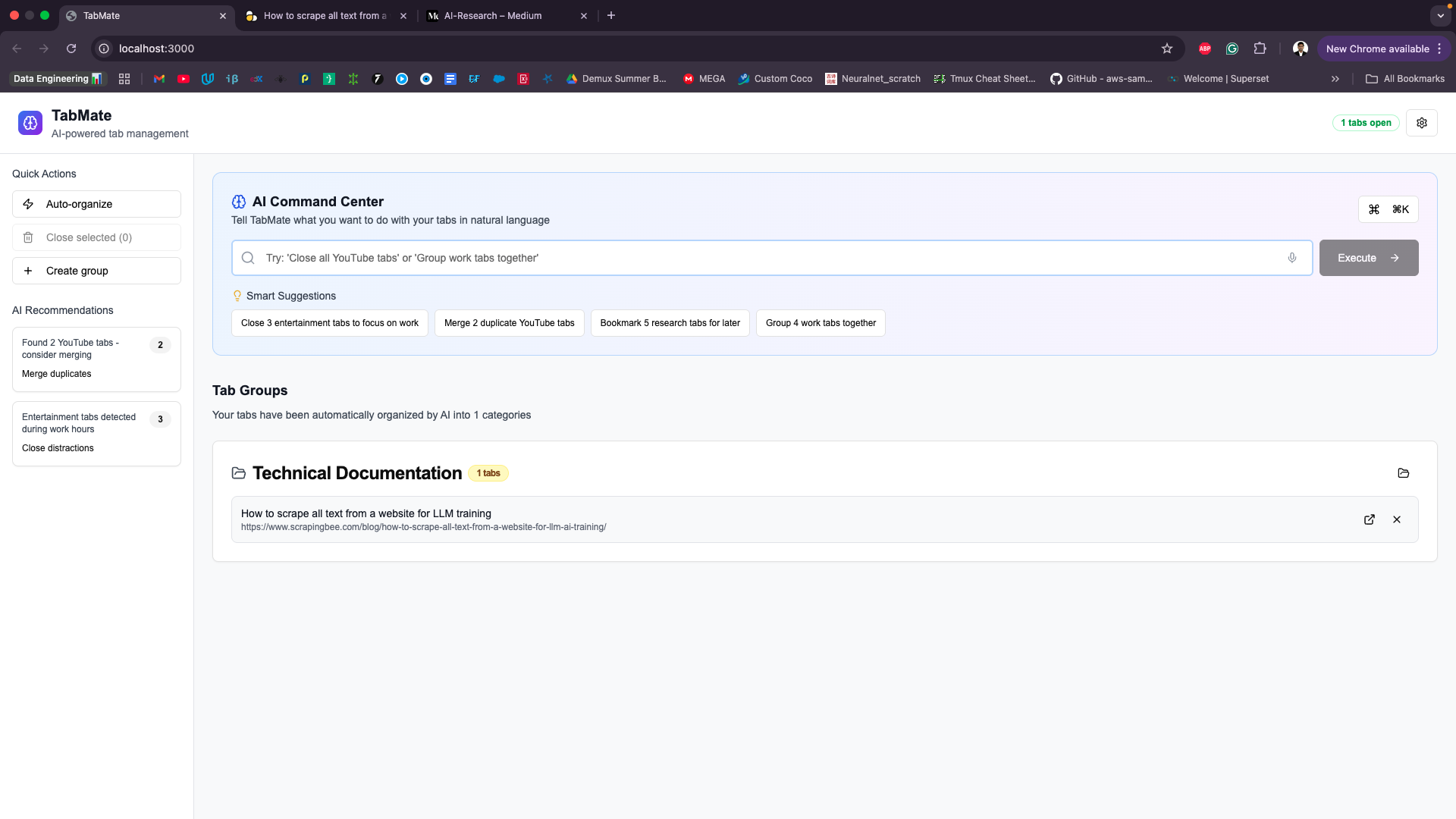
Task: Click Merge duplicates recommendation link
Action: coord(57,374)
